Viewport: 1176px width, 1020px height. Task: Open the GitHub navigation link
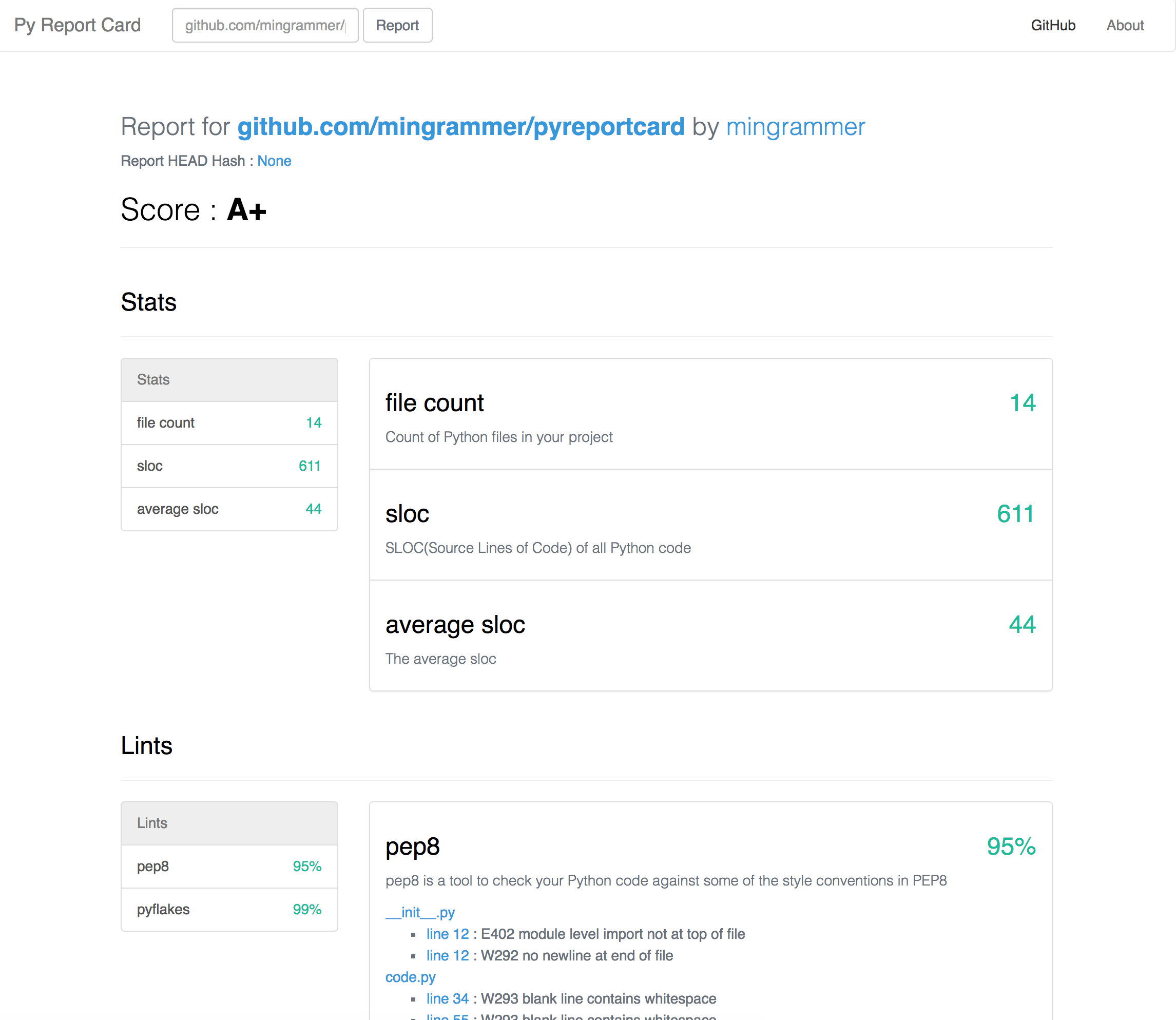1052,25
